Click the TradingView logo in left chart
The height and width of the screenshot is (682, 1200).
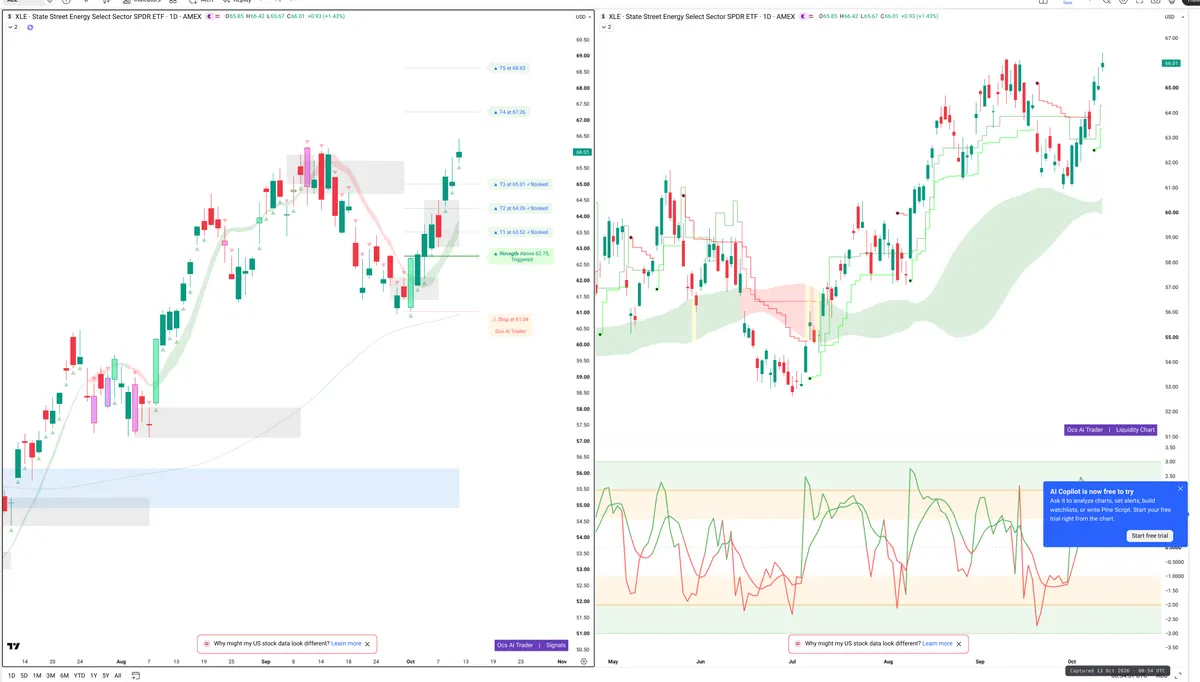[13, 646]
